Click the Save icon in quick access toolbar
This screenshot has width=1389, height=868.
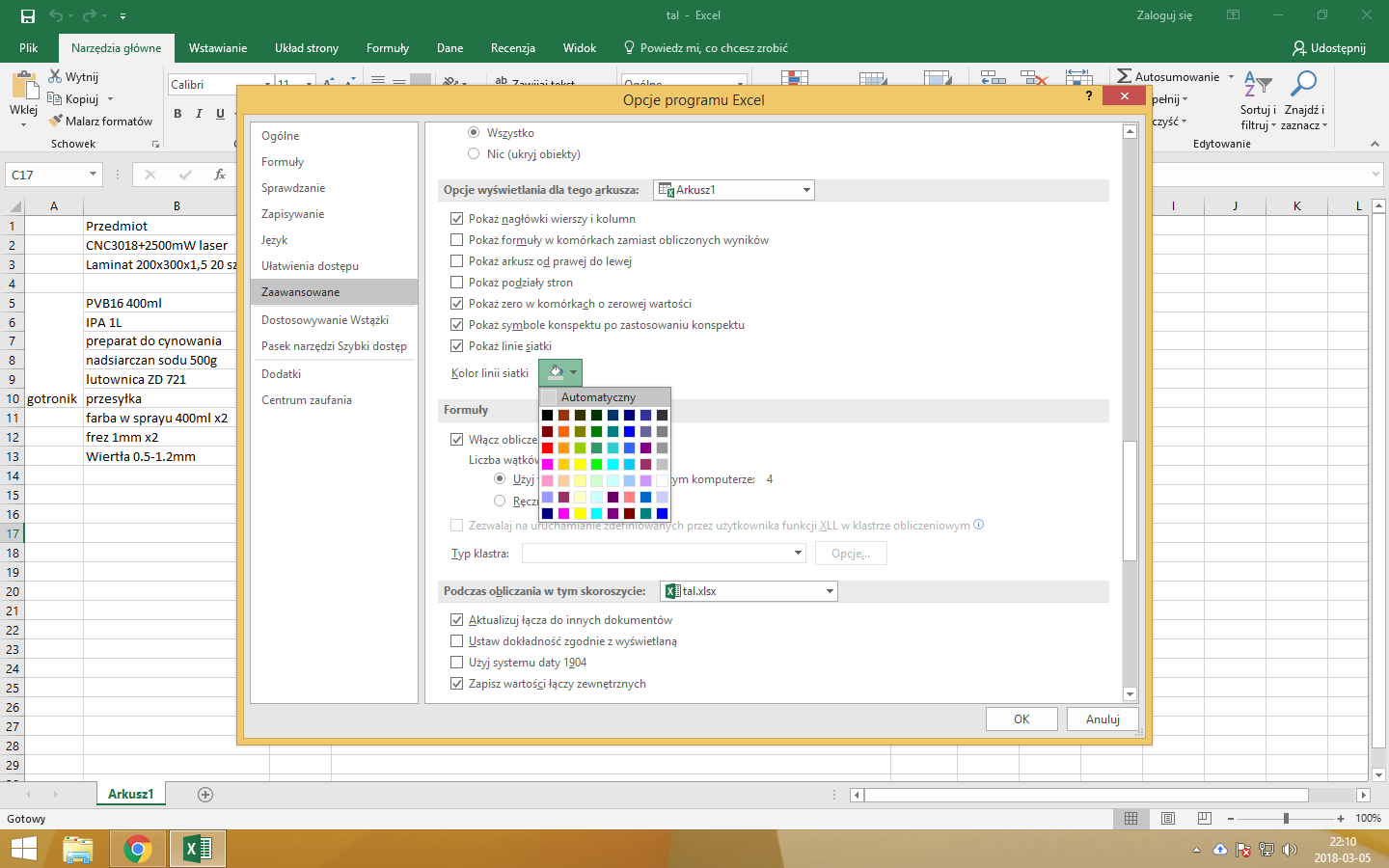point(28,15)
